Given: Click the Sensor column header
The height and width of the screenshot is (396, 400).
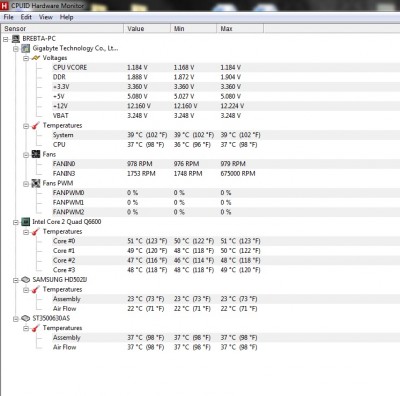Looking at the screenshot, I should click(x=62, y=29).
